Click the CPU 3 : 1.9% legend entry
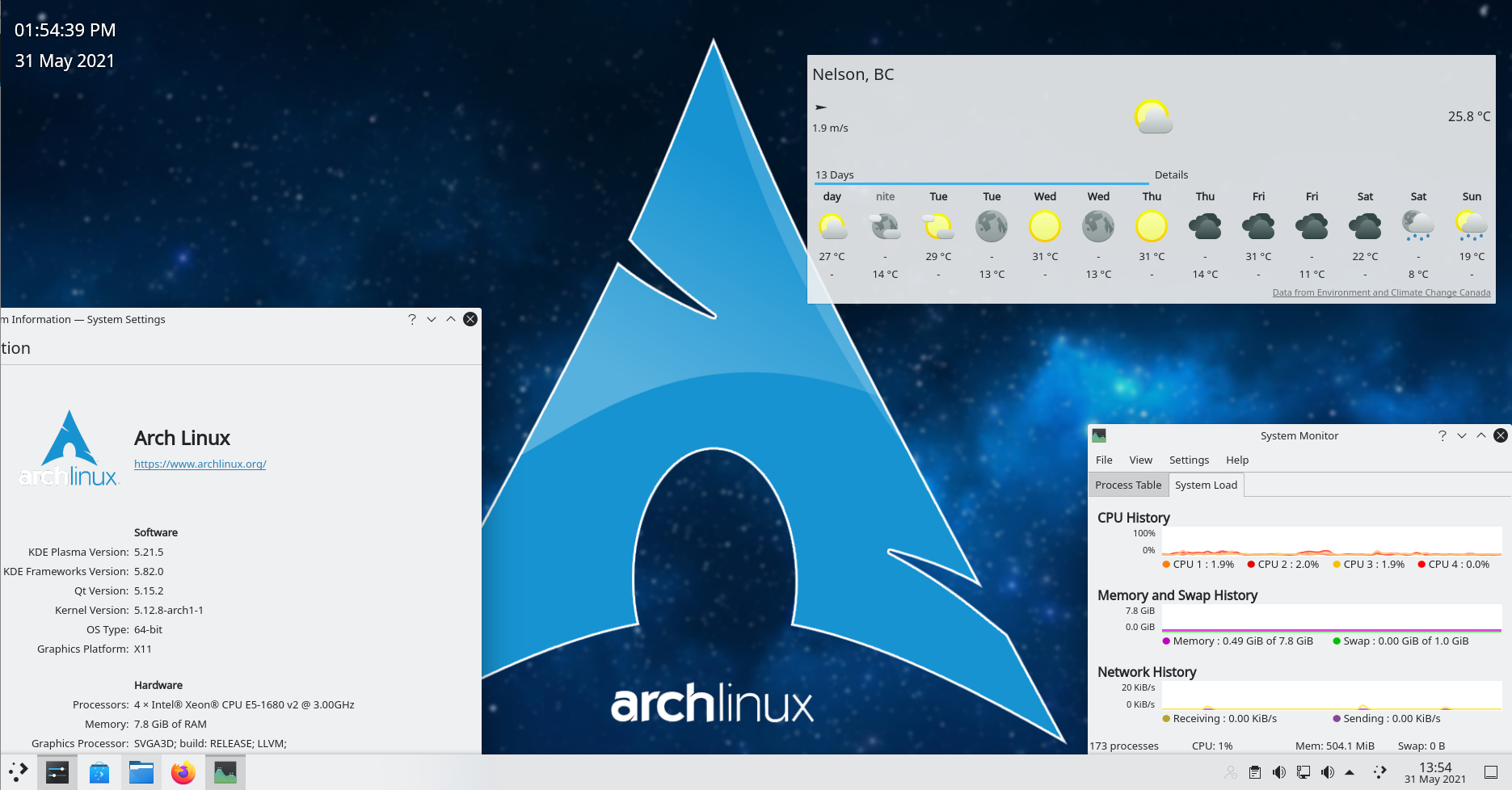The height and width of the screenshot is (790, 1512). coord(1369,564)
